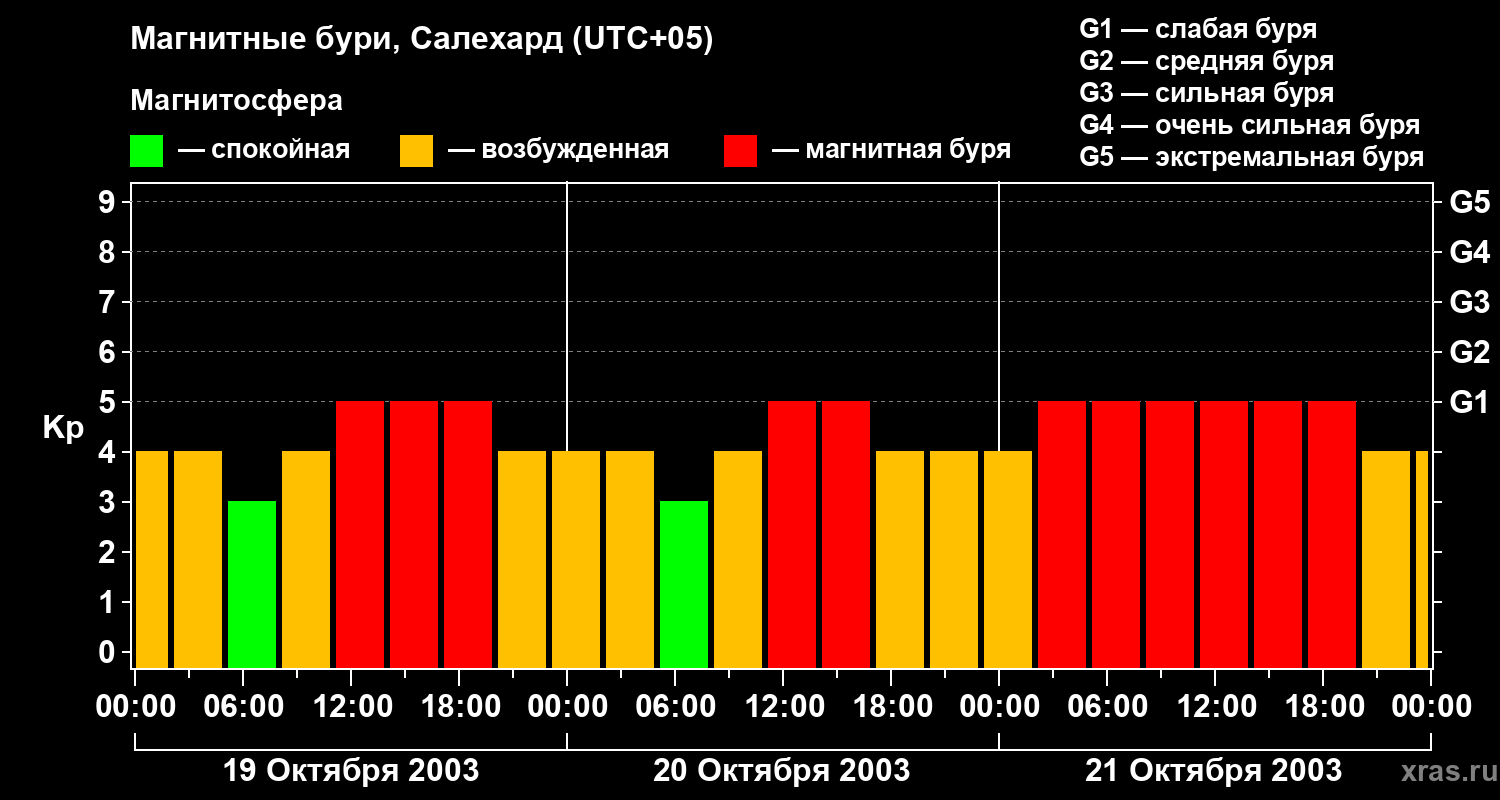Click the green «спокойная» legend swatch
The image size is (1500, 800).
coord(147,151)
